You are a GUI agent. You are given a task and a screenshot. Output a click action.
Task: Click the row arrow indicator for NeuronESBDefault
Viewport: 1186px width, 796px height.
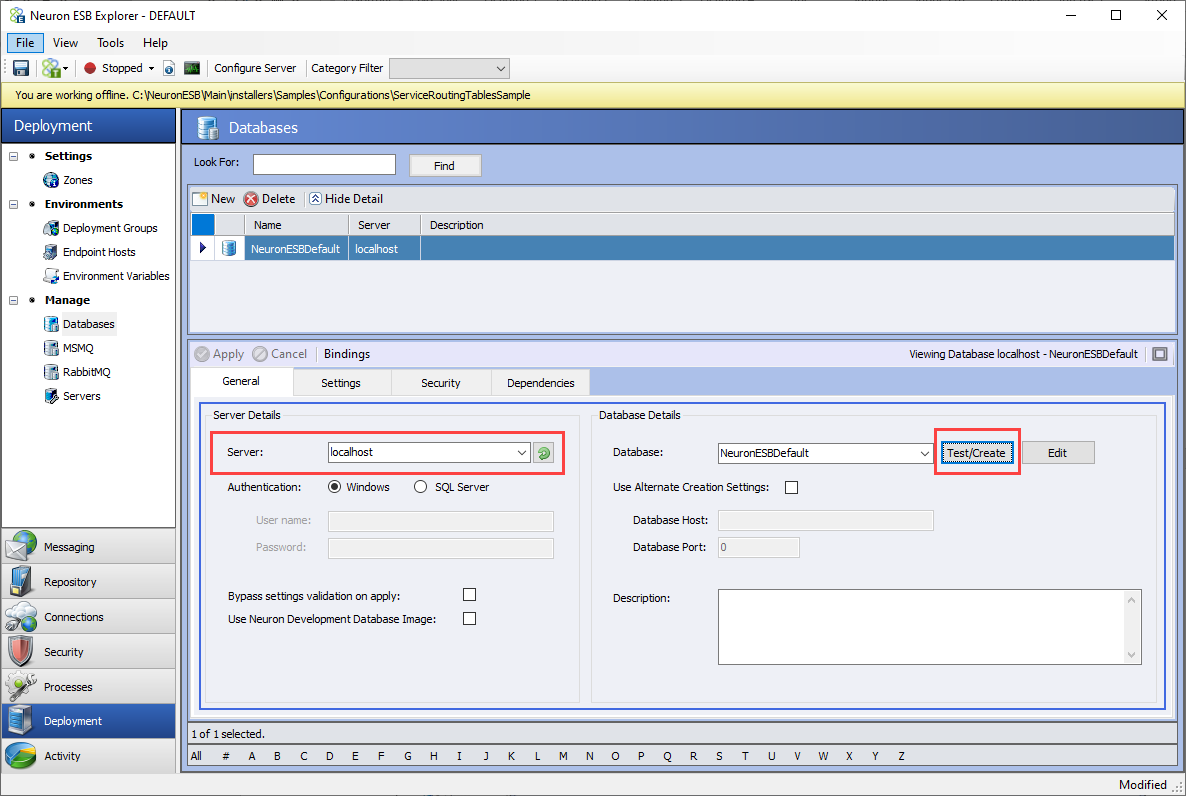203,248
